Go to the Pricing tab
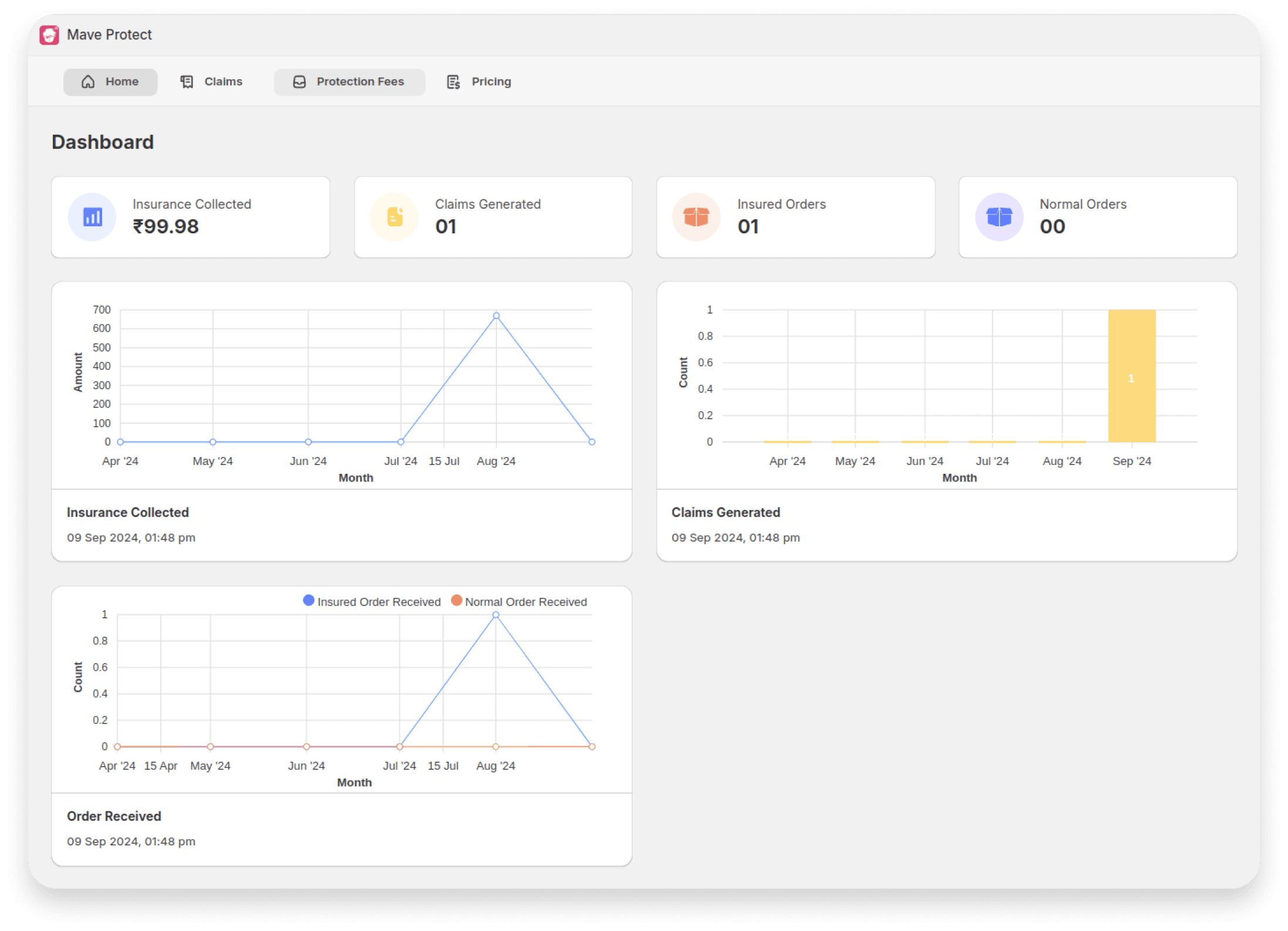Viewport: 1288px width, 931px height. pyautogui.click(x=479, y=82)
